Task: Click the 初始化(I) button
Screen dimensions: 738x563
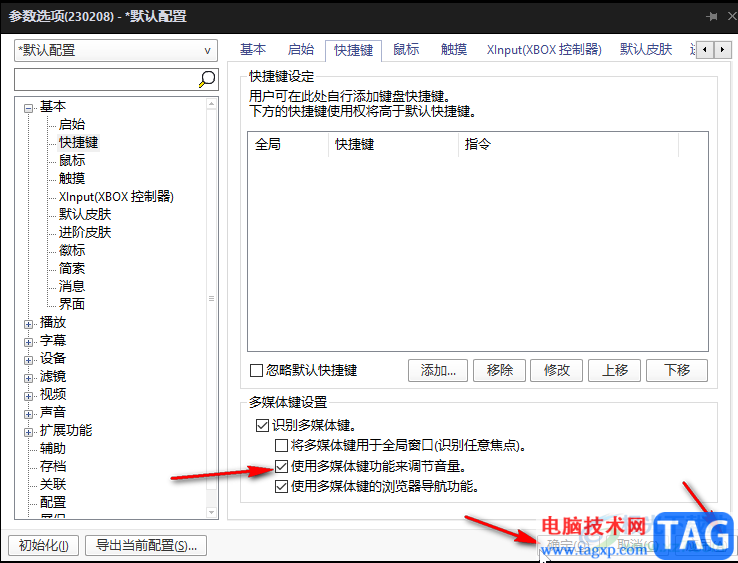Action: [43, 546]
